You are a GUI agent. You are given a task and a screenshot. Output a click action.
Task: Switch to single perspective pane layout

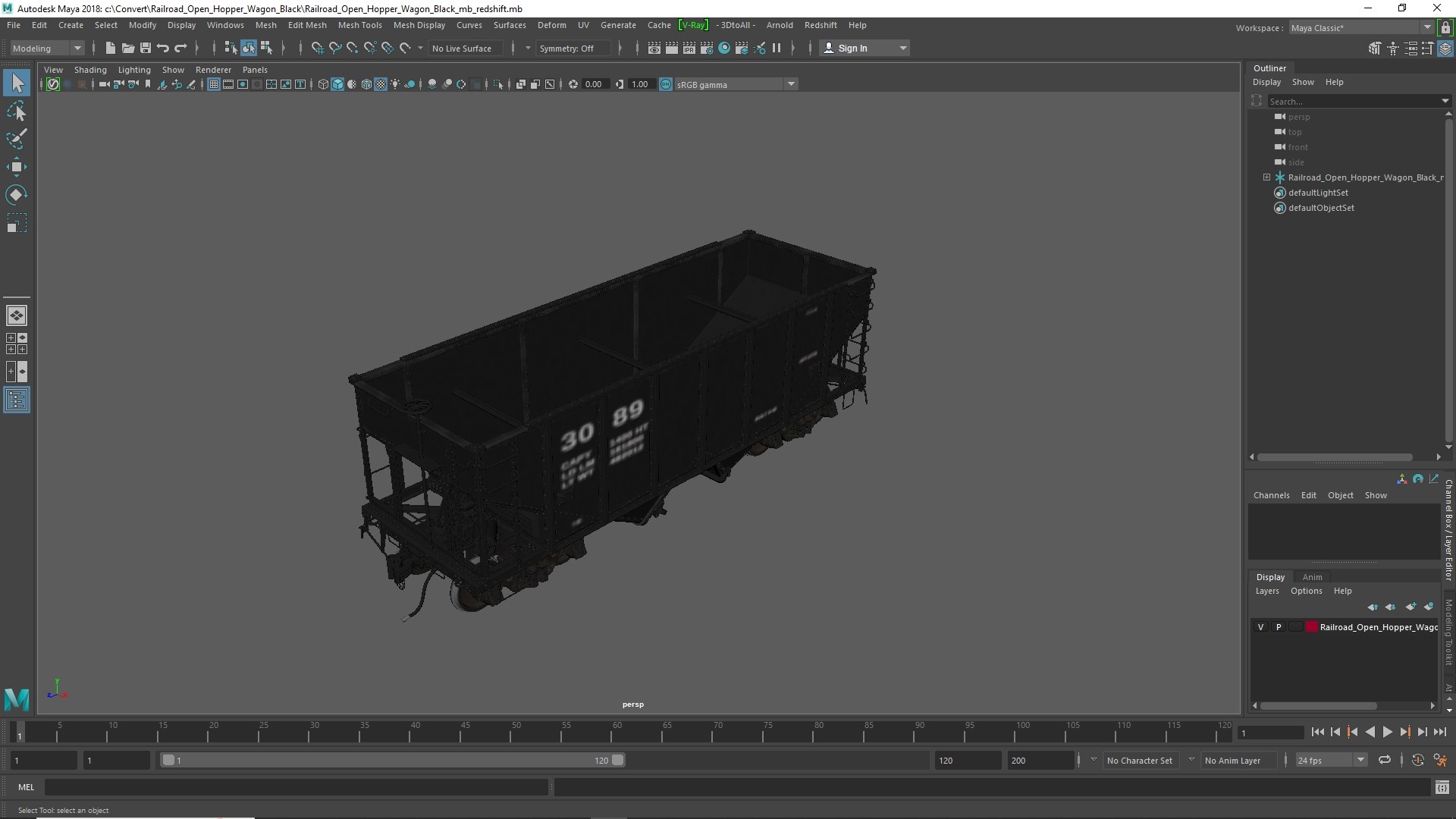17,315
